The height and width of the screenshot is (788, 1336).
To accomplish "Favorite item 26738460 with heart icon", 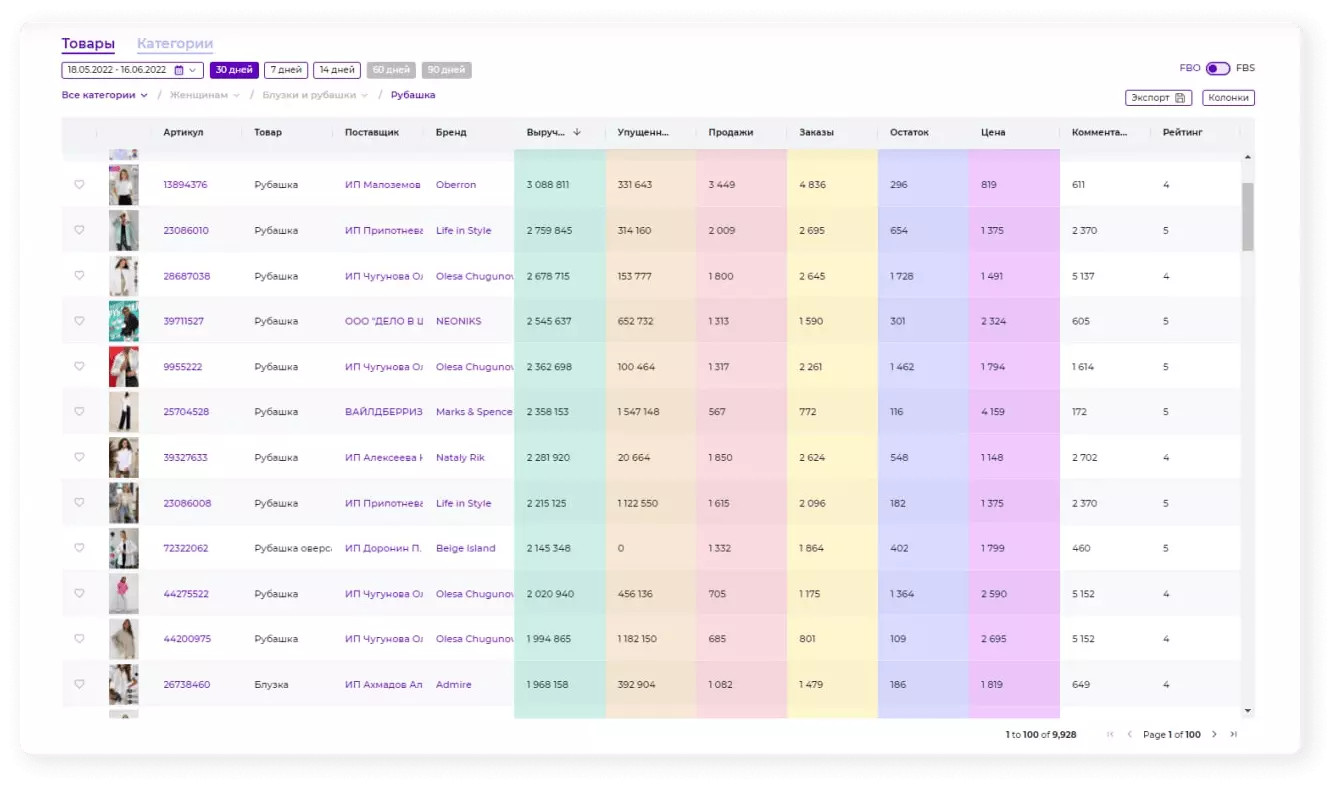I will coord(79,685).
